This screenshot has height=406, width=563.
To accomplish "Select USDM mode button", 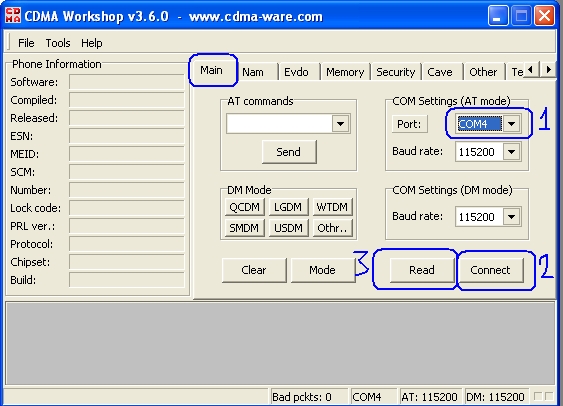I will [x=288, y=228].
